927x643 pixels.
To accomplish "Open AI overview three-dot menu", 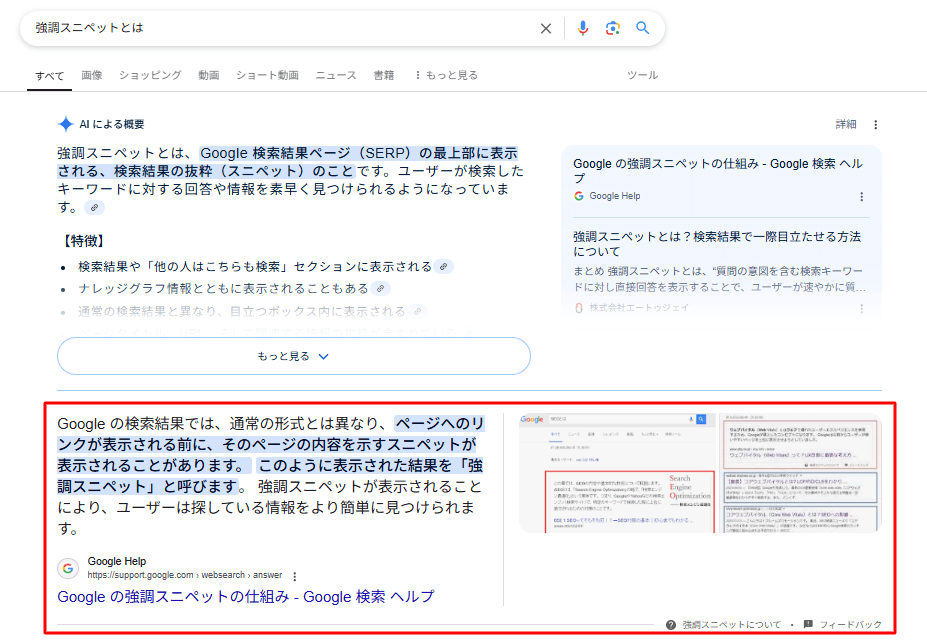I will pyautogui.click(x=876, y=125).
